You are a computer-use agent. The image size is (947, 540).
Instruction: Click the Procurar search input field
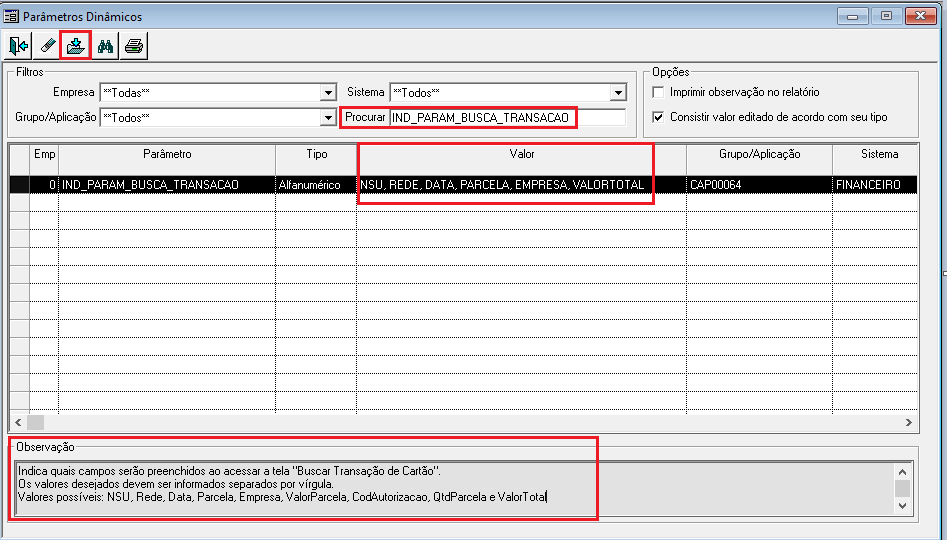(507, 118)
